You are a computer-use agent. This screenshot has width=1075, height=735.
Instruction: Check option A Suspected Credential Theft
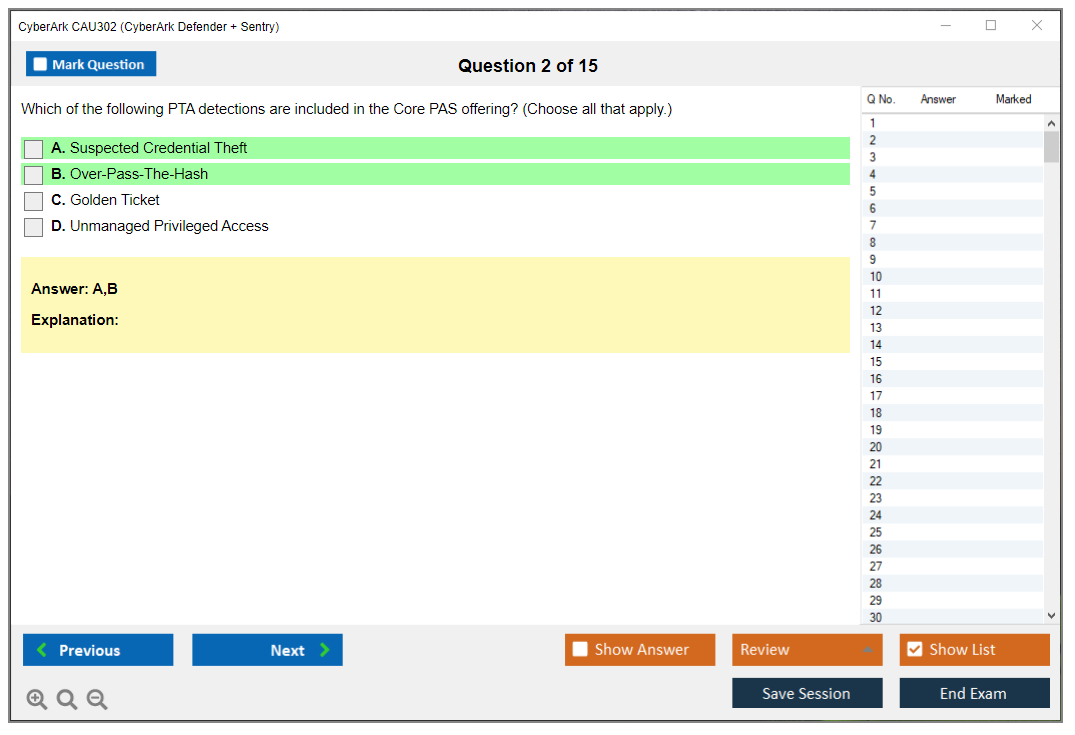(34, 149)
